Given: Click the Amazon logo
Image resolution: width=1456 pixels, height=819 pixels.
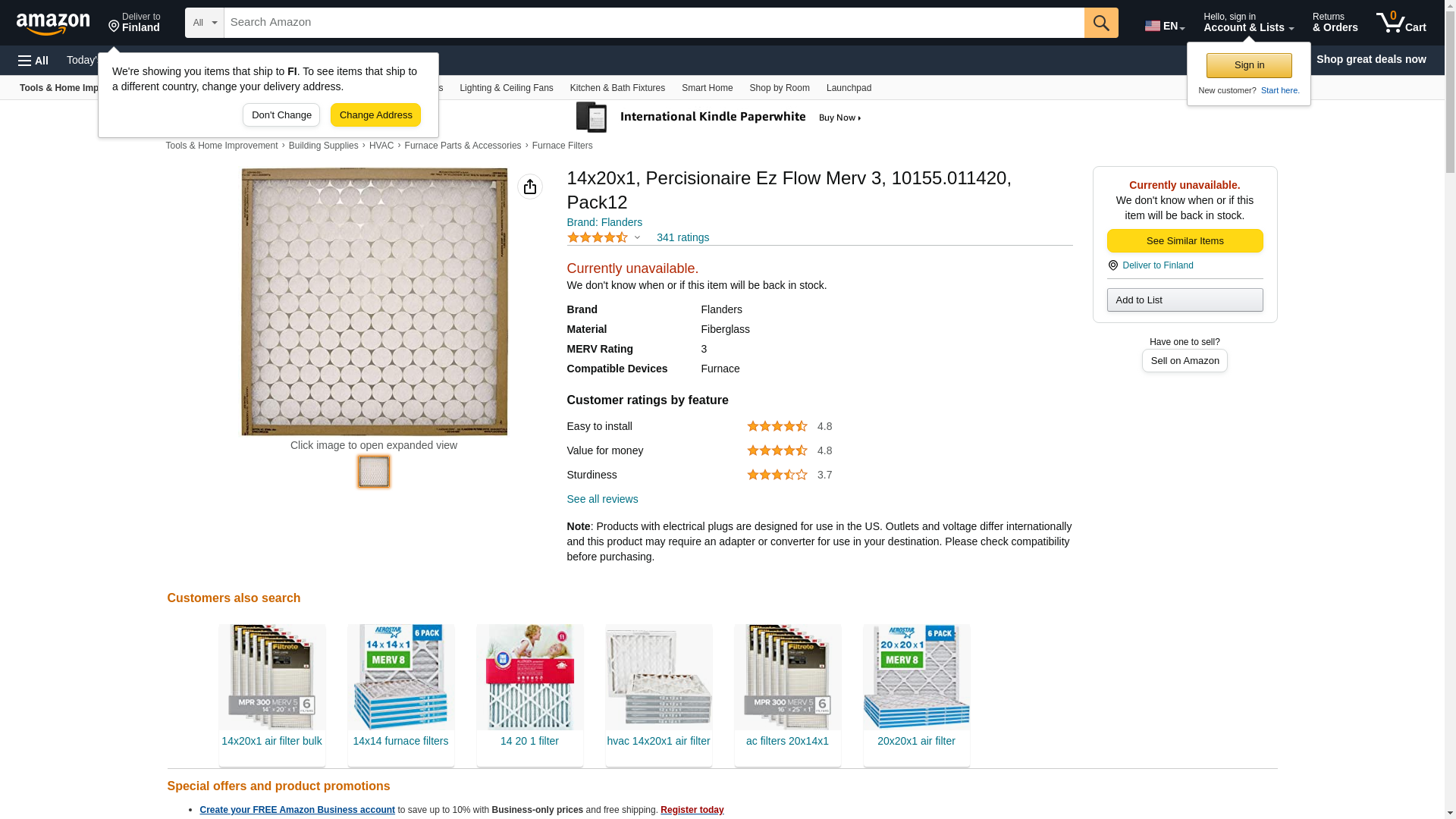Looking at the screenshot, I should click(53, 24).
